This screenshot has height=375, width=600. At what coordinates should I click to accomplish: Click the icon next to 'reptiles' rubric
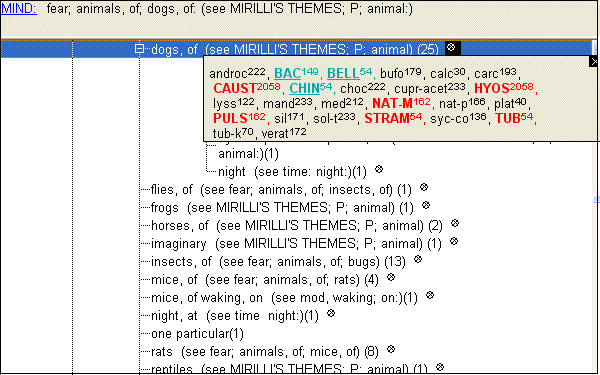pos(440,367)
